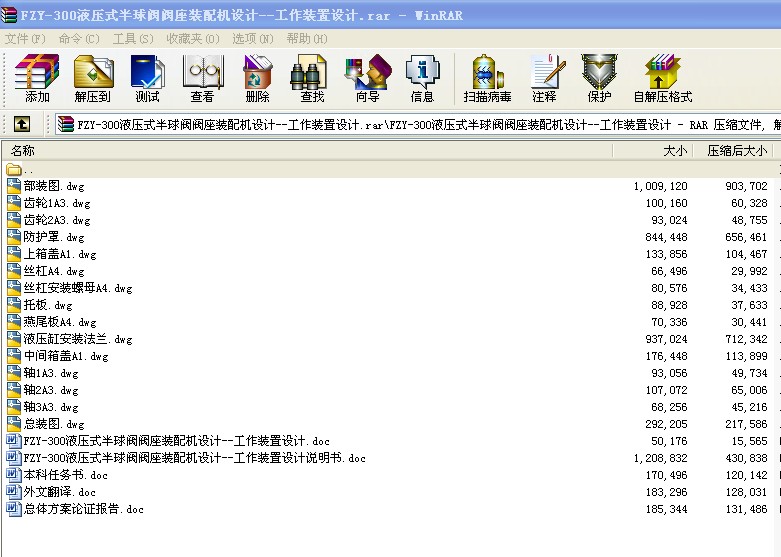
Task: Open the 查看 (View) toolbar icon
Action: point(202,72)
